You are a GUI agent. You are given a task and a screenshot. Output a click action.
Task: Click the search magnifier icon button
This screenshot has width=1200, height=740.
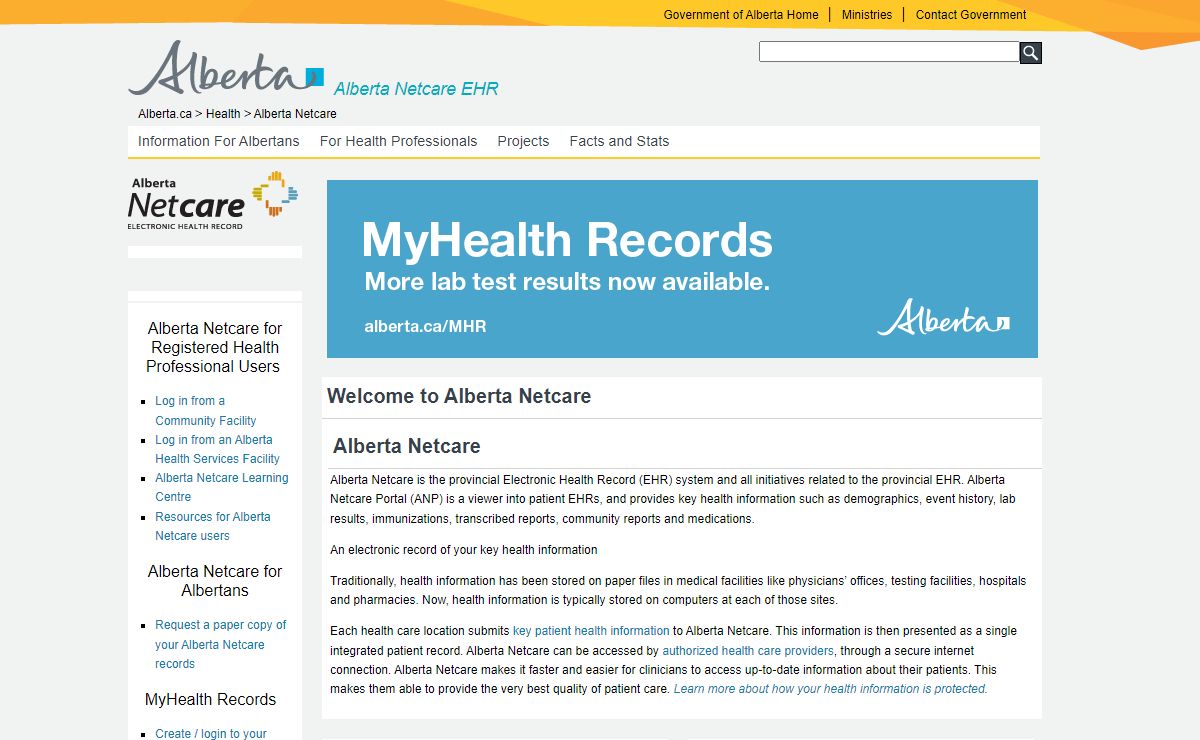[x=1030, y=53]
